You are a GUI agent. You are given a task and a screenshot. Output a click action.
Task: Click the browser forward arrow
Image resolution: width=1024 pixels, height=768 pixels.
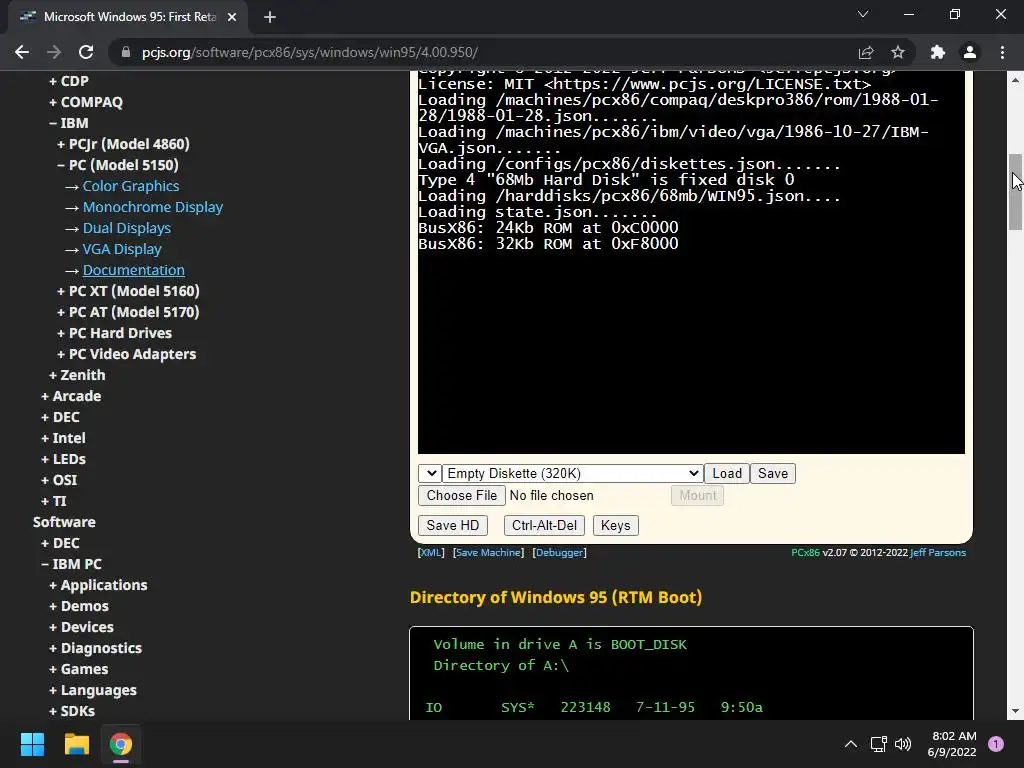[x=54, y=52]
